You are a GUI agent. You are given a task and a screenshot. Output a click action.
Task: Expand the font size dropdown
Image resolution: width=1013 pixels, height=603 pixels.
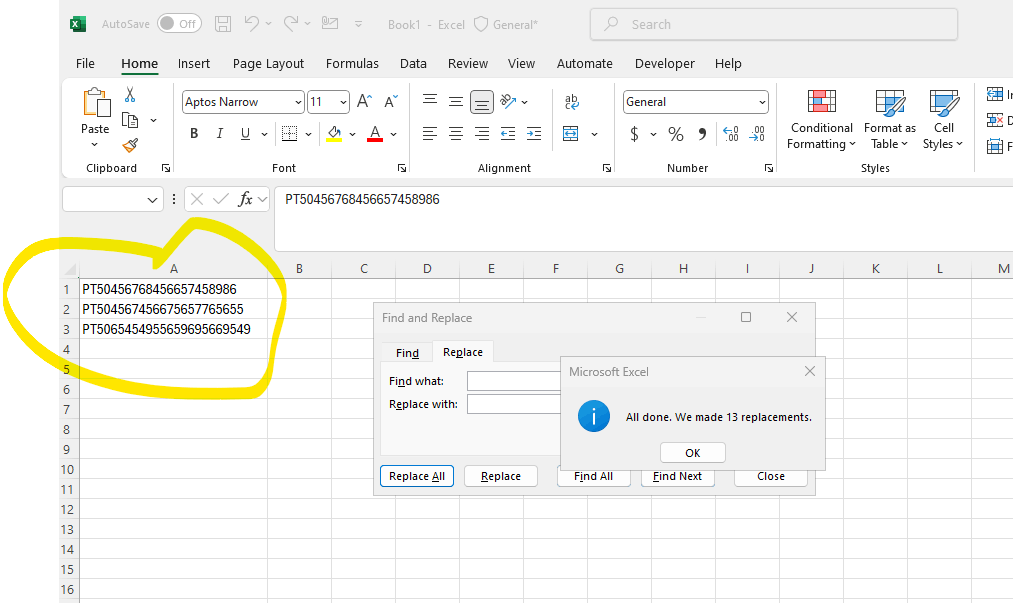pyautogui.click(x=343, y=102)
